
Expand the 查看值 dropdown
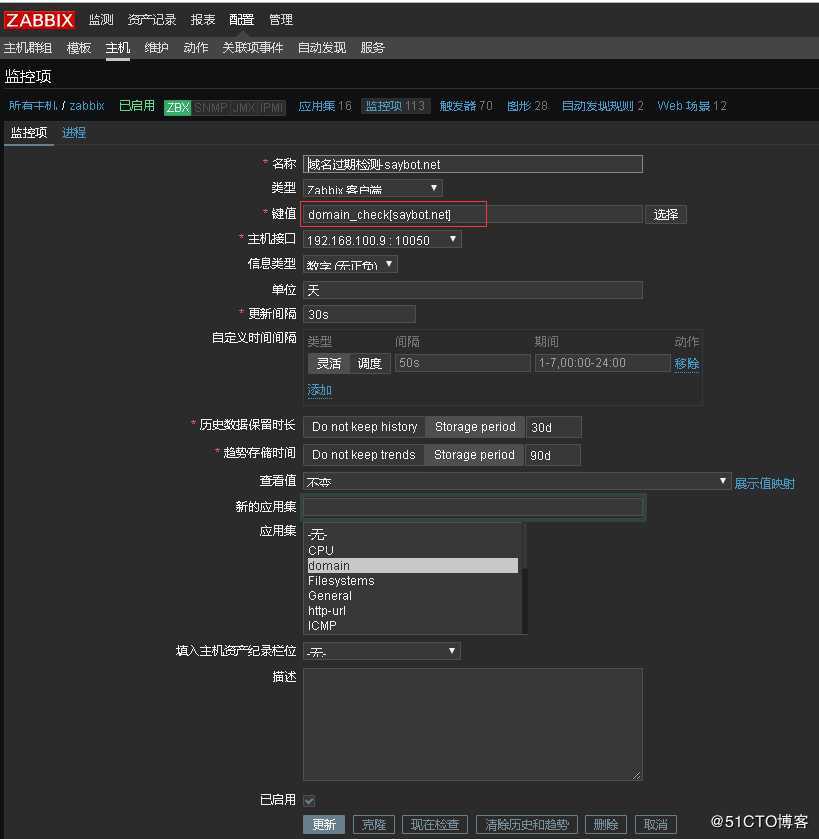coord(517,481)
